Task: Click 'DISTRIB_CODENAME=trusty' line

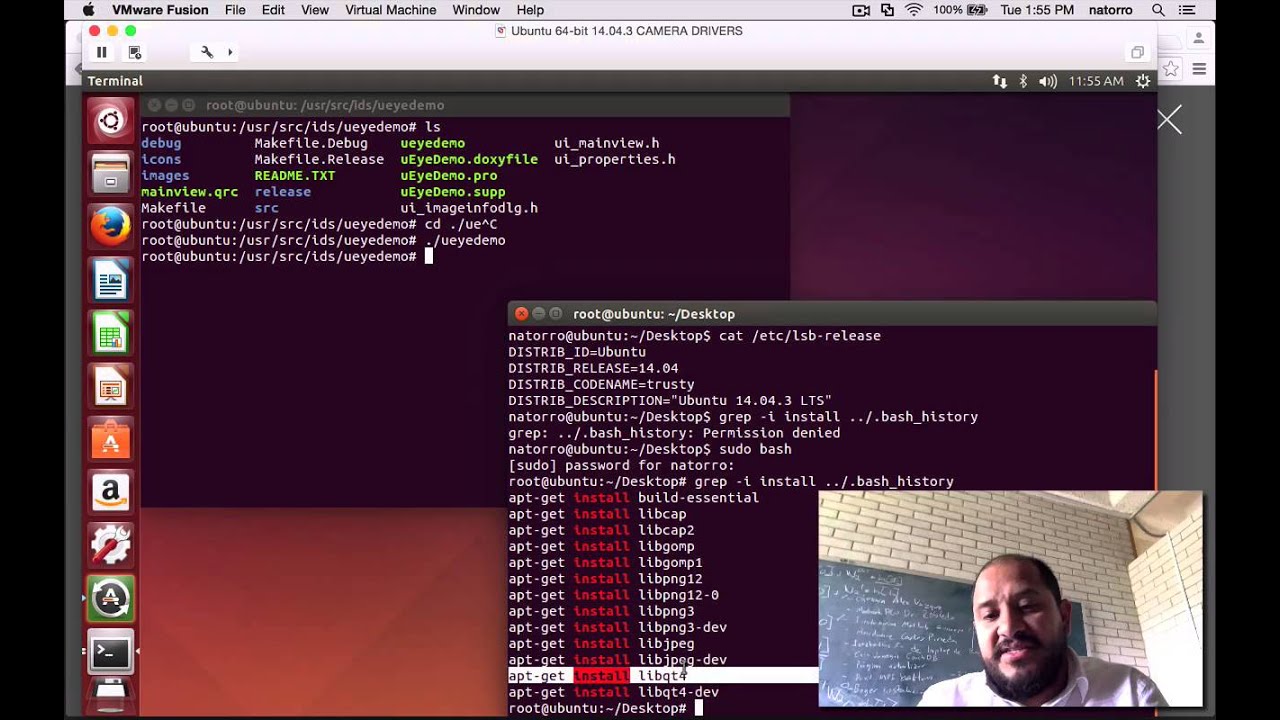Action: pyautogui.click(x=601, y=384)
